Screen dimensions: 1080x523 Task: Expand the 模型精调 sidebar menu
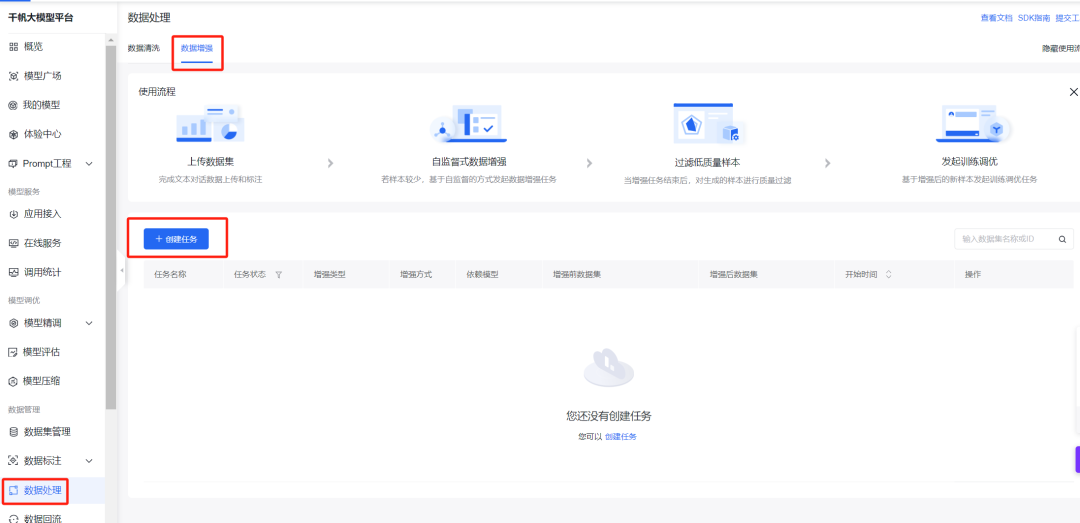(89, 323)
